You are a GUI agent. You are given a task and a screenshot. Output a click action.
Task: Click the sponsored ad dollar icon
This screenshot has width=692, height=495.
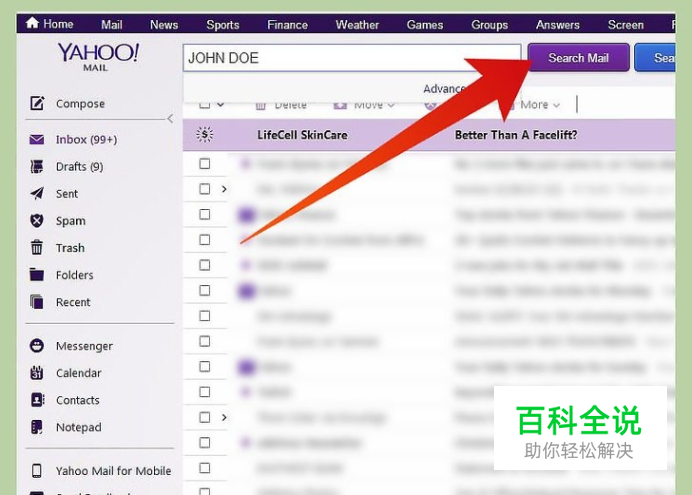tap(204, 135)
